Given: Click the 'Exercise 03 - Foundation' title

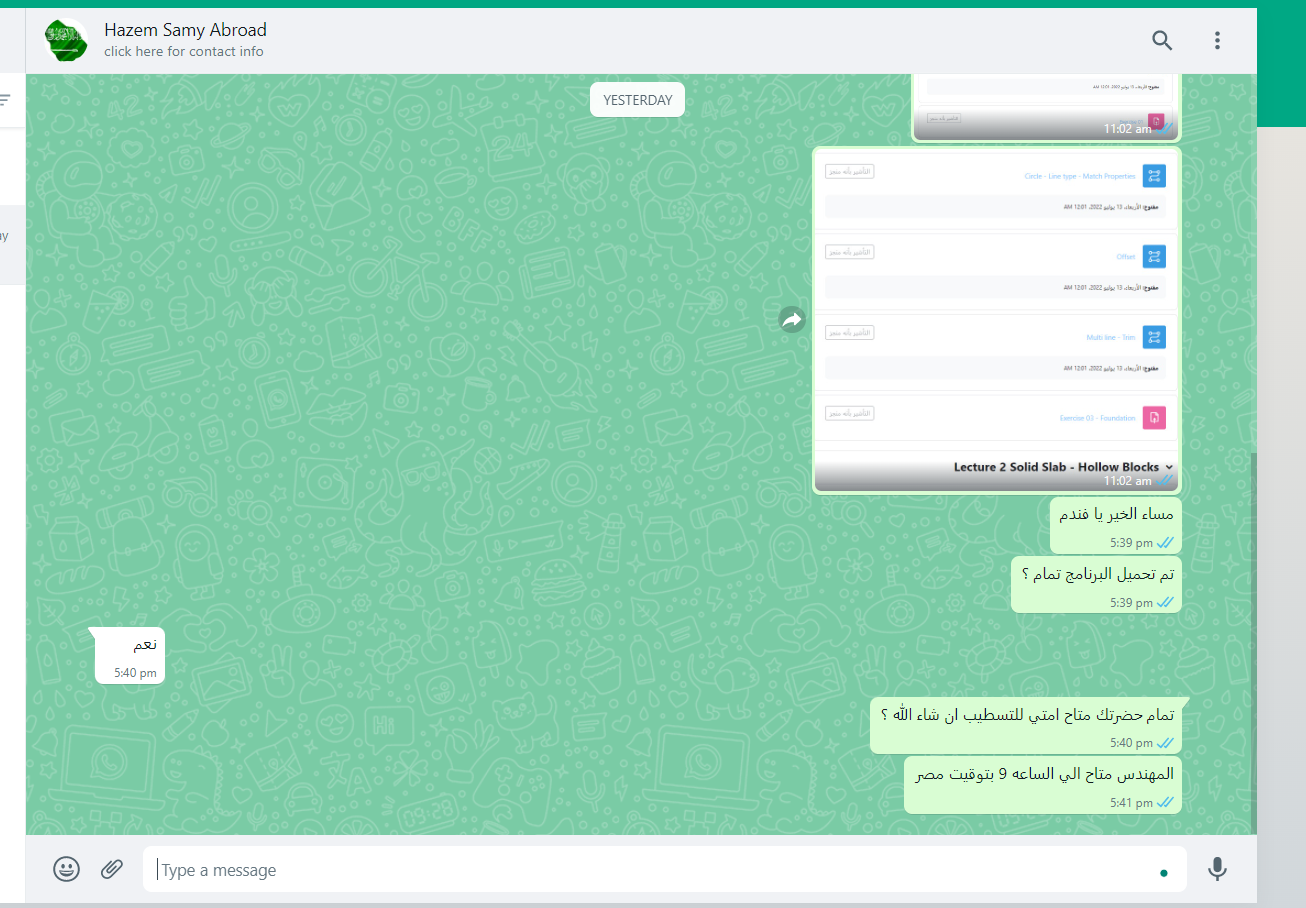Looking at the screenshot, I should coord(1098,418).
